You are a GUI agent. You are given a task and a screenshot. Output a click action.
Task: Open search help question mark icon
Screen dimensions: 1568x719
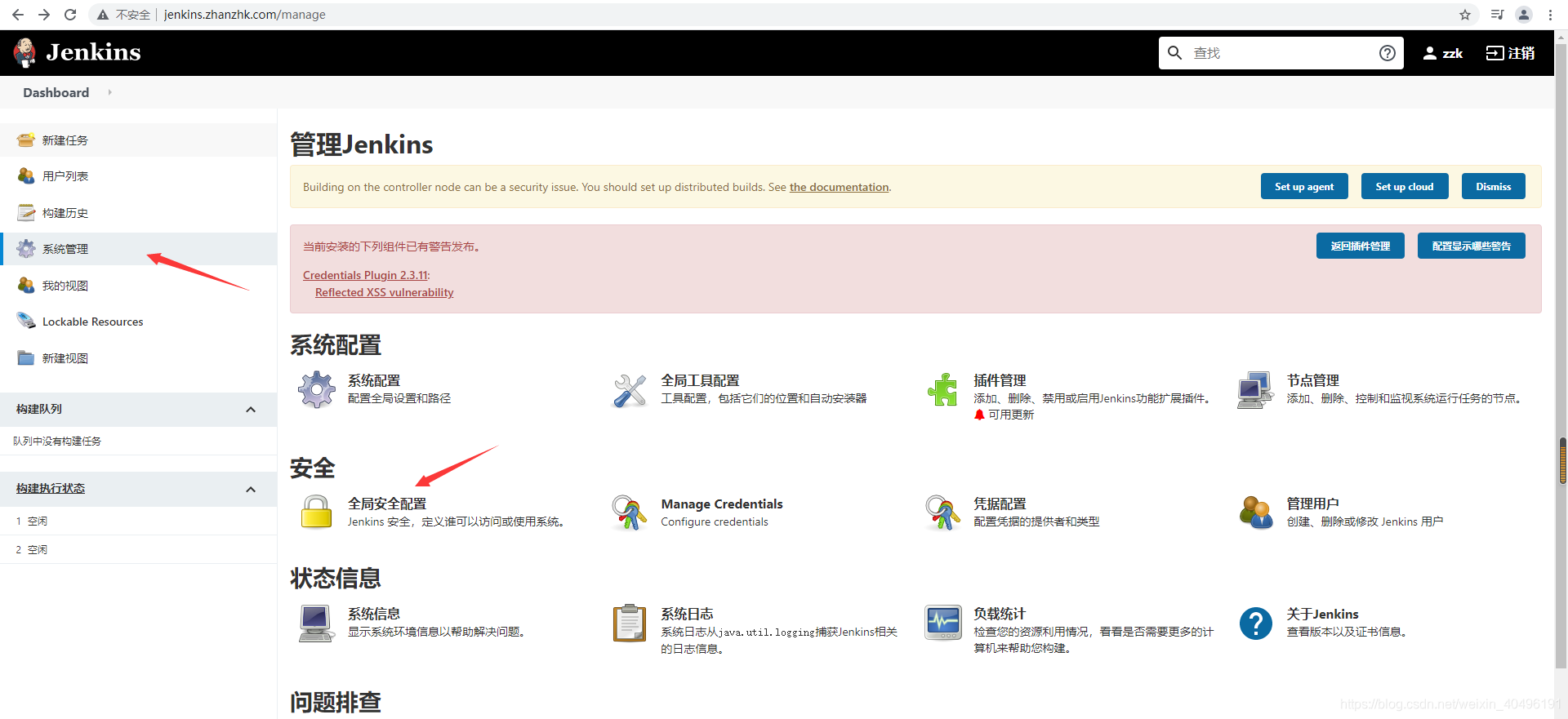(1387, 53)
